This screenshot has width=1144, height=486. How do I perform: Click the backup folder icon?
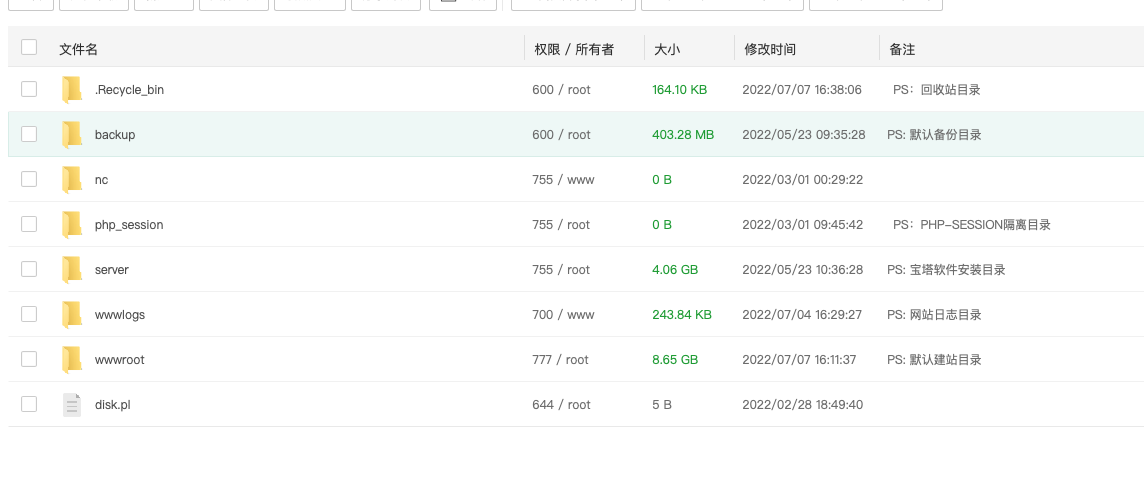[x=72, y=135]
